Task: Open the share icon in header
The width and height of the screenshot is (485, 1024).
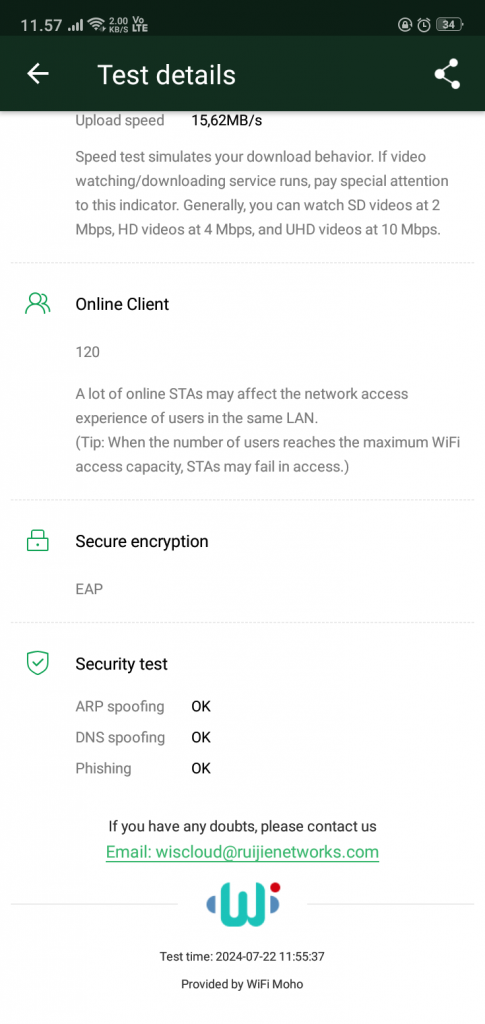Action: point(447,74)
